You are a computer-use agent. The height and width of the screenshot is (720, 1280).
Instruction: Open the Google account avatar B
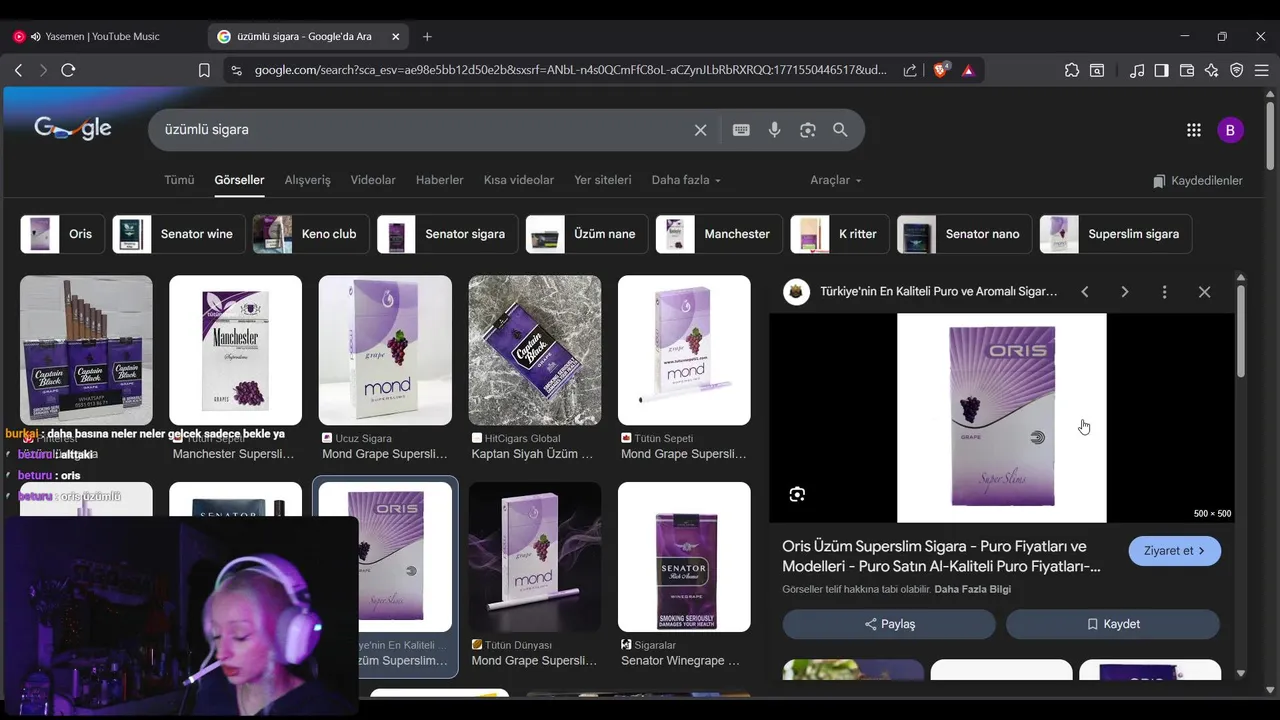click(x=1230, y=130)
